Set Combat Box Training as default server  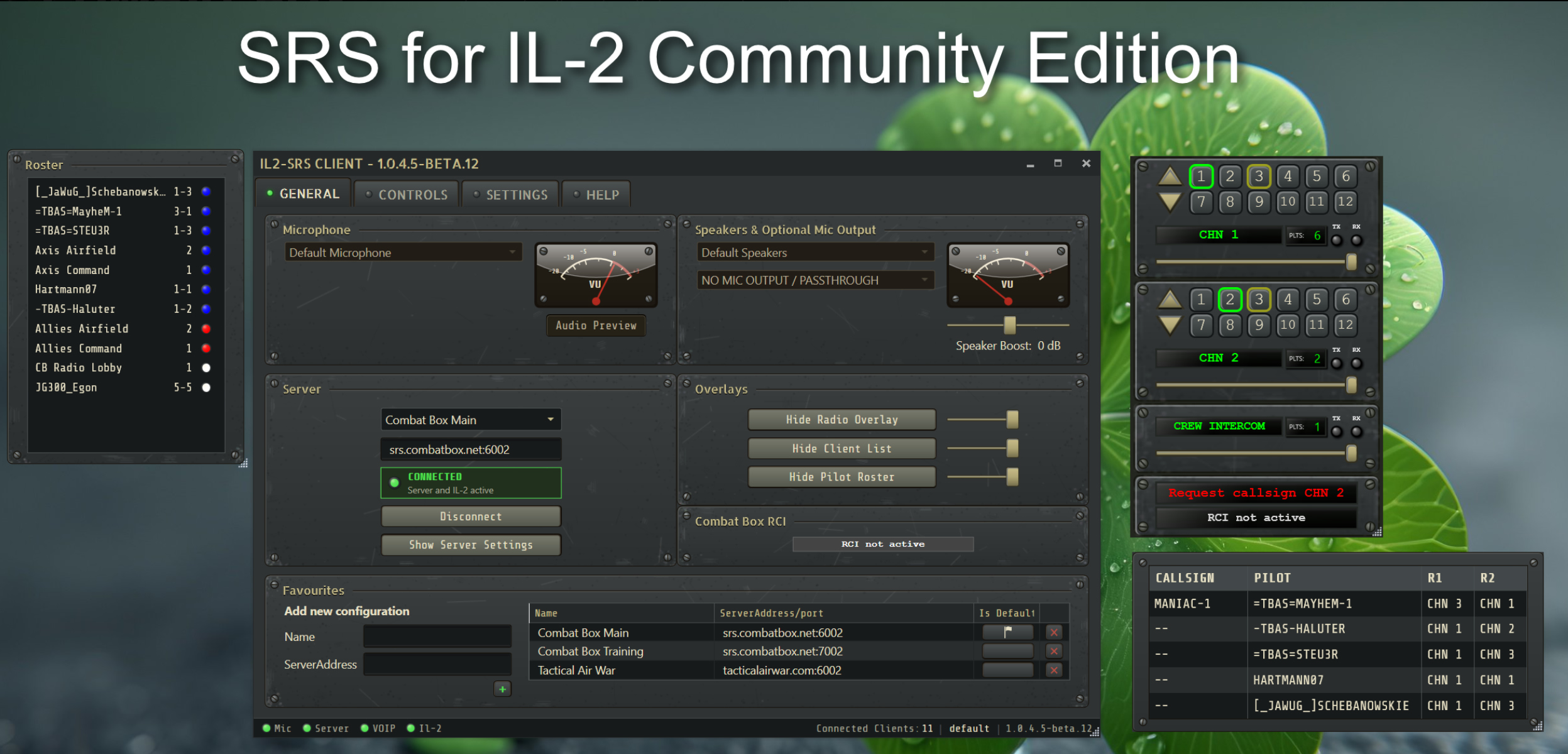click(1007, 652)
